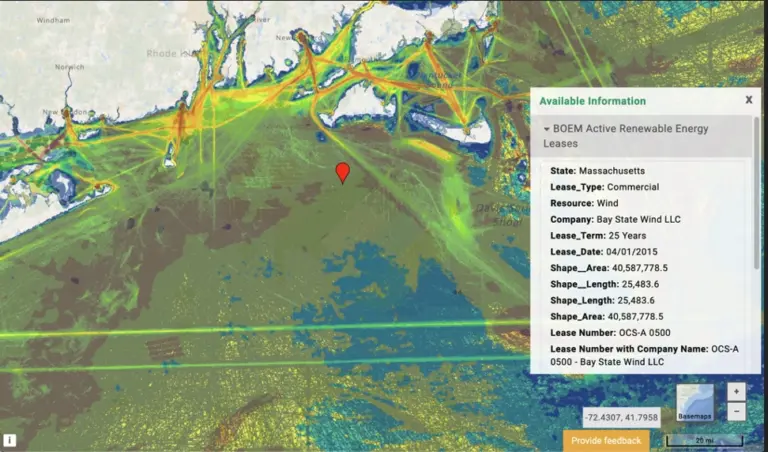Zoom in with the plus button

[x=737, y=392]
